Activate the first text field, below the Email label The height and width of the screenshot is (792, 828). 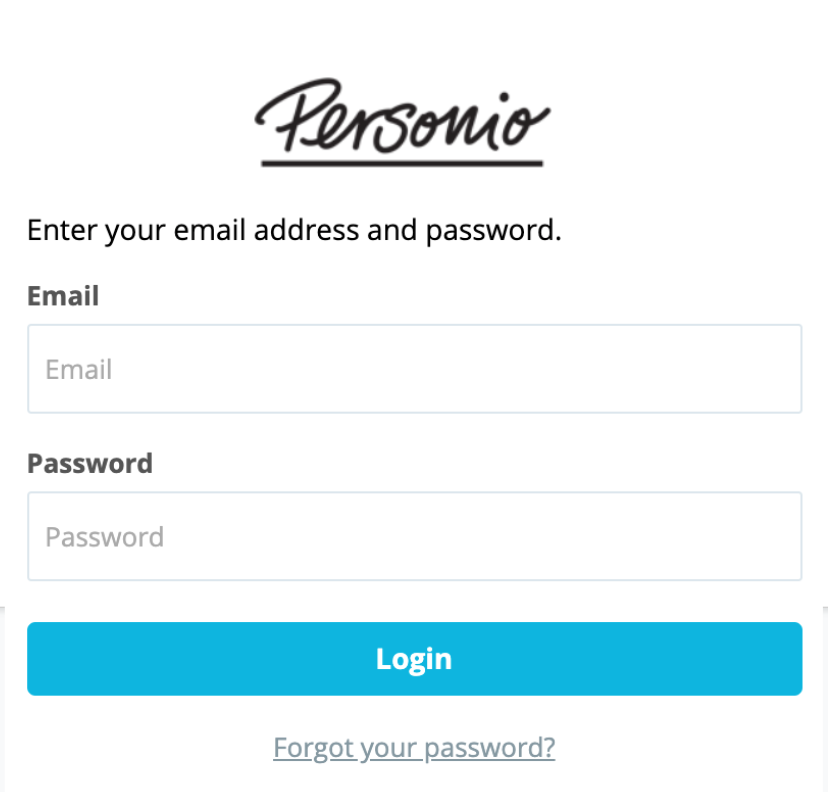tap(414, 369)
